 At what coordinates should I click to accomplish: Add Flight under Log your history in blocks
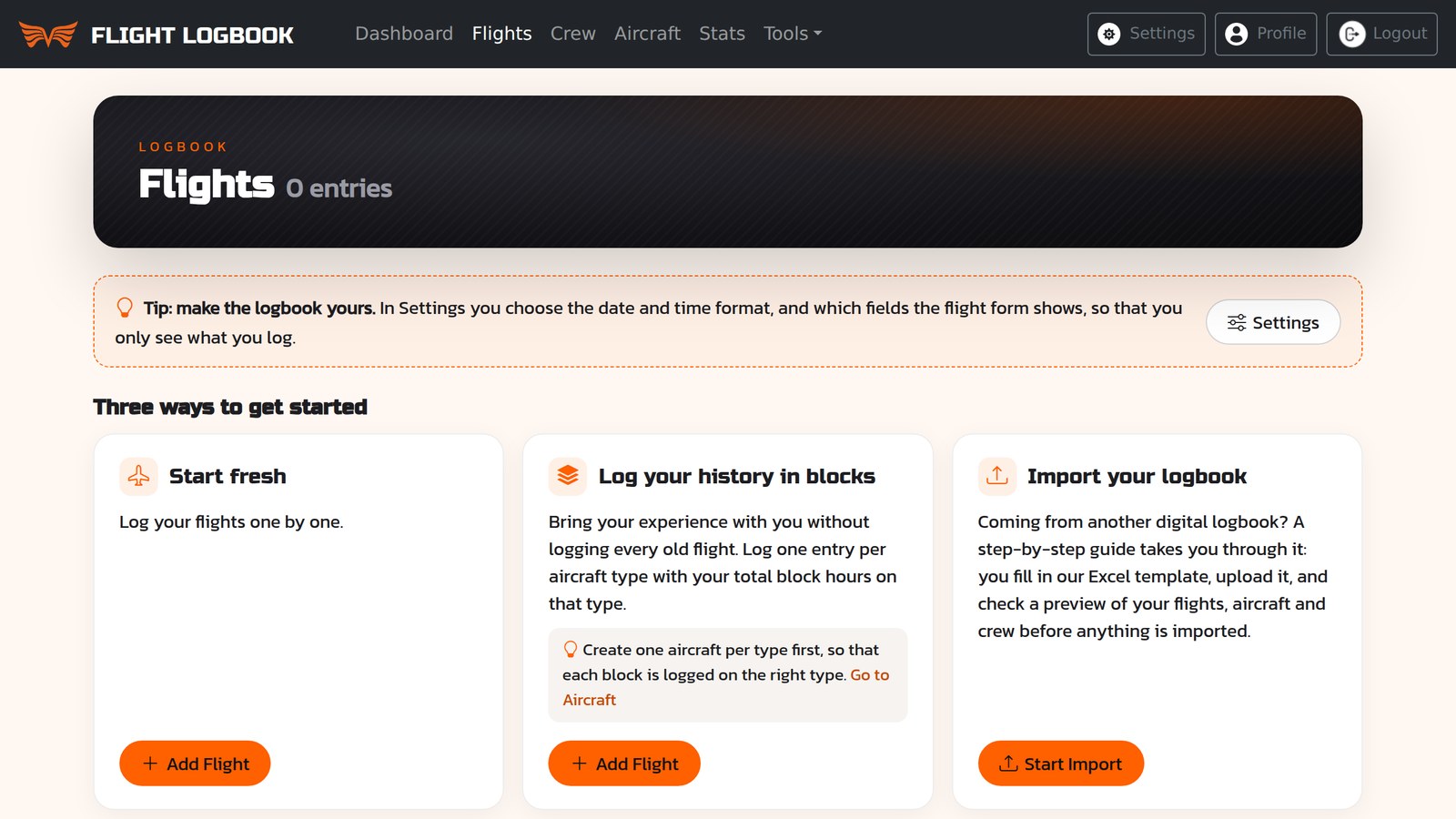624,763
